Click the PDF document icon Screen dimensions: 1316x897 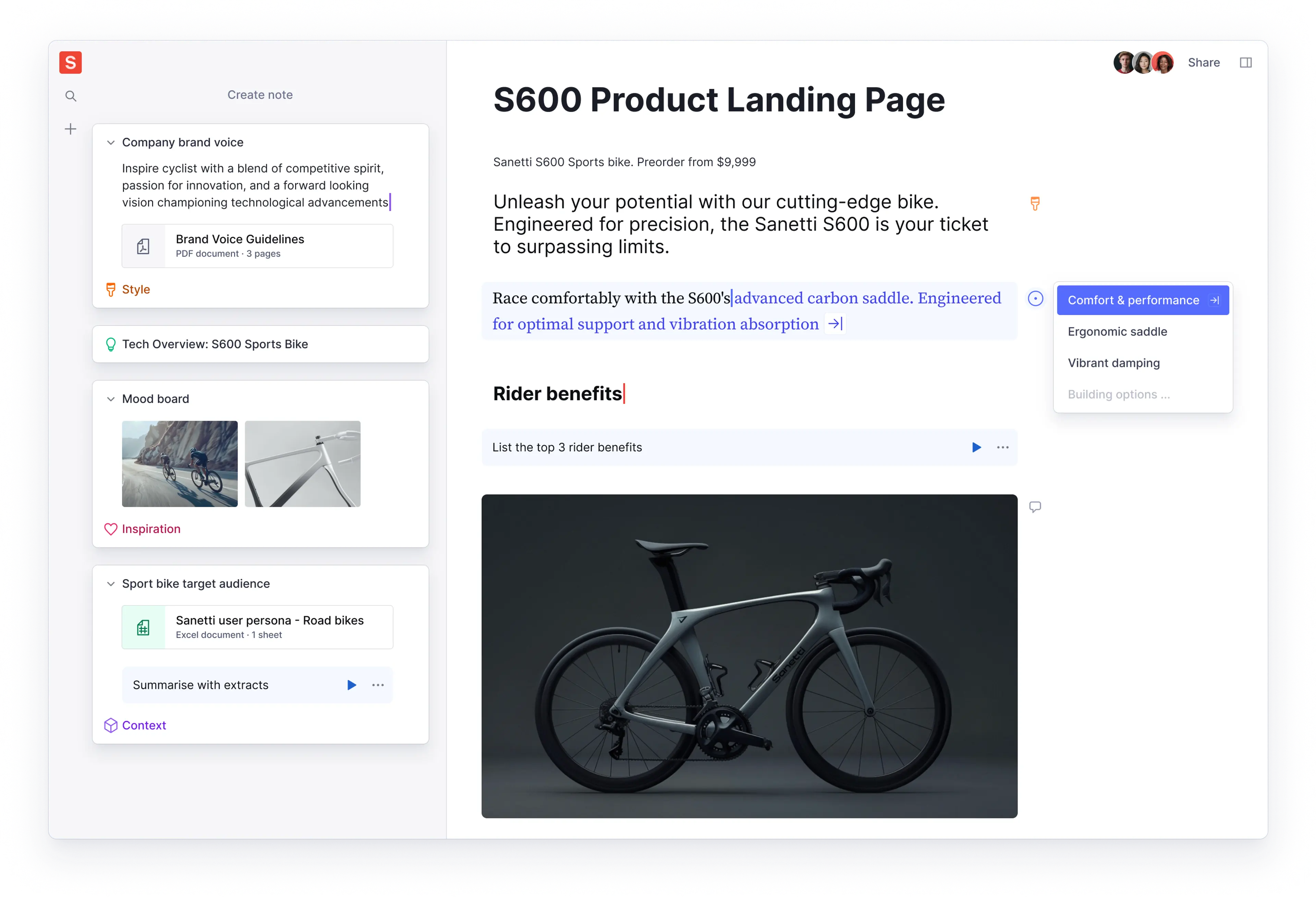click(143, 246)
